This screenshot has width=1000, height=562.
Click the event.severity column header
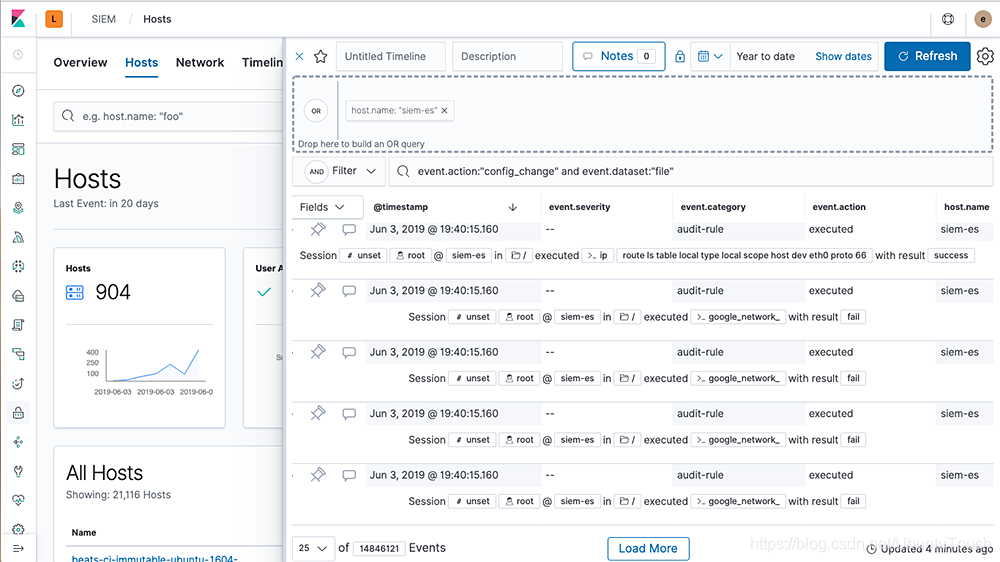pos(579,207)
